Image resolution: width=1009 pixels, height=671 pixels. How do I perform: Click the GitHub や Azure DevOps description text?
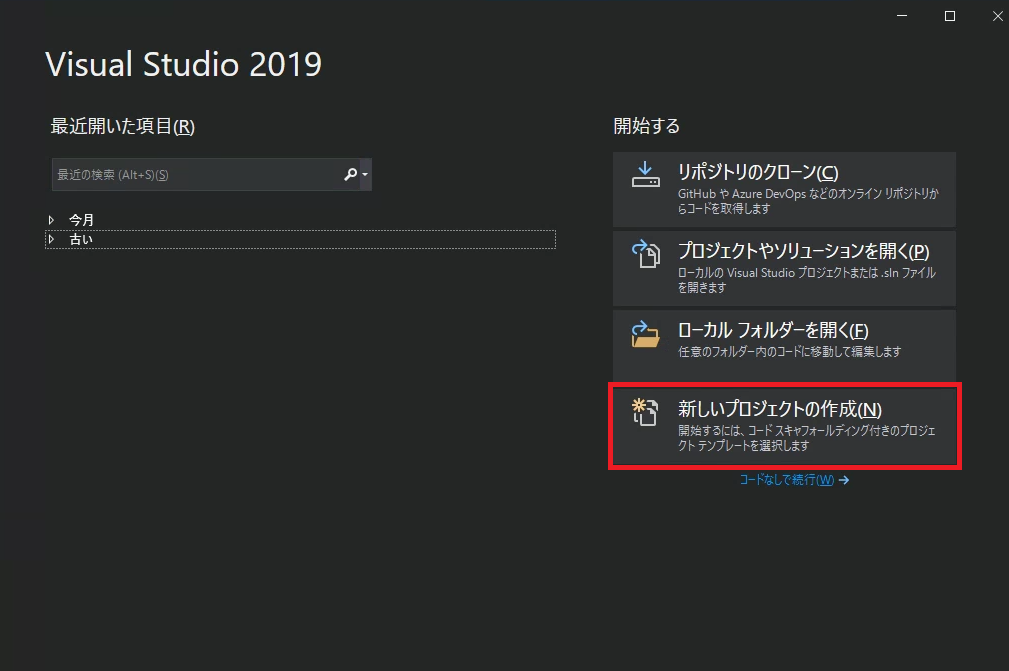(x=808, y=201)
